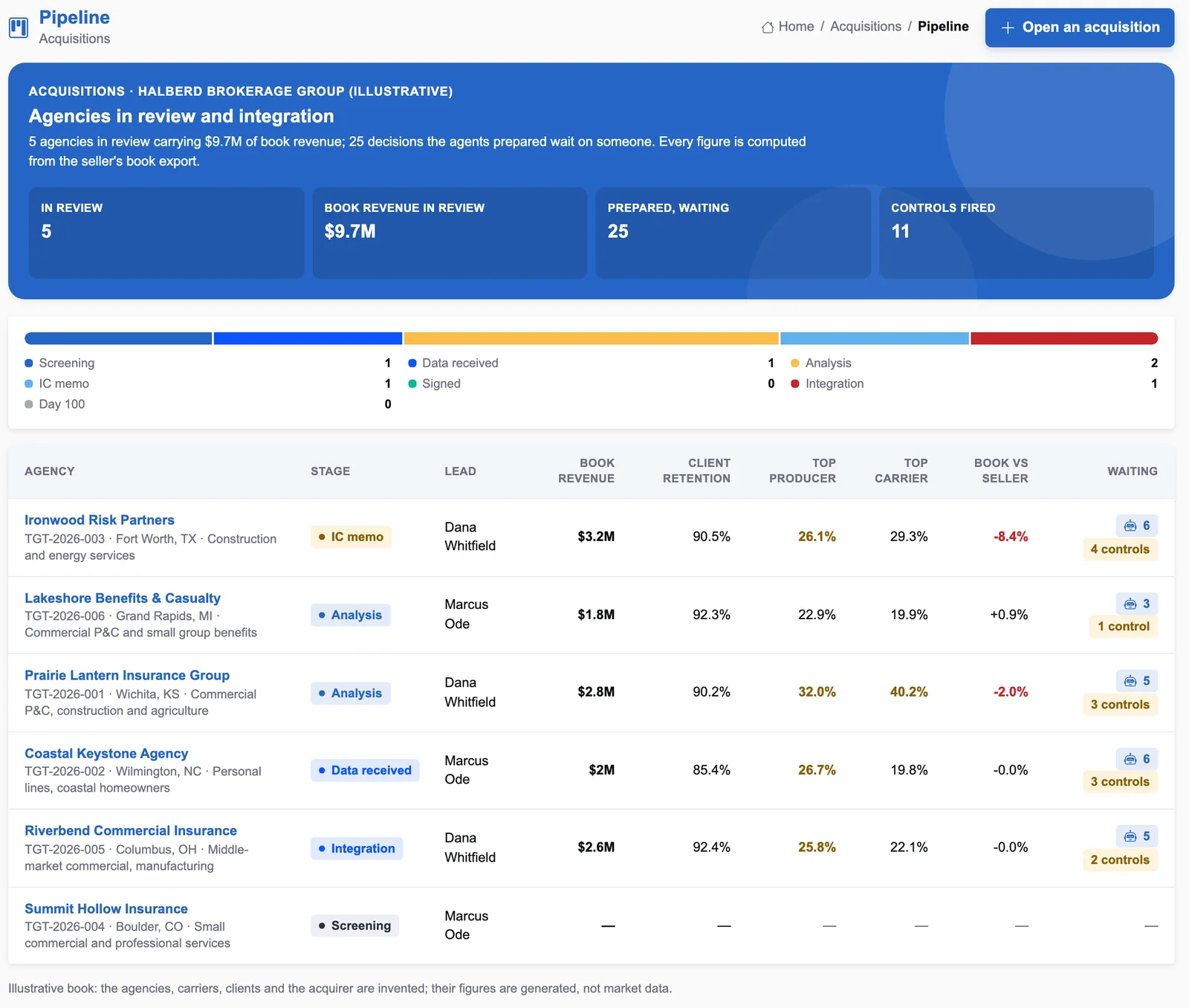Viewport: 1189px width, 1008px height.
Task: Open the Acquisitions breadcrumb link
Action: click(x=866, y=27)
